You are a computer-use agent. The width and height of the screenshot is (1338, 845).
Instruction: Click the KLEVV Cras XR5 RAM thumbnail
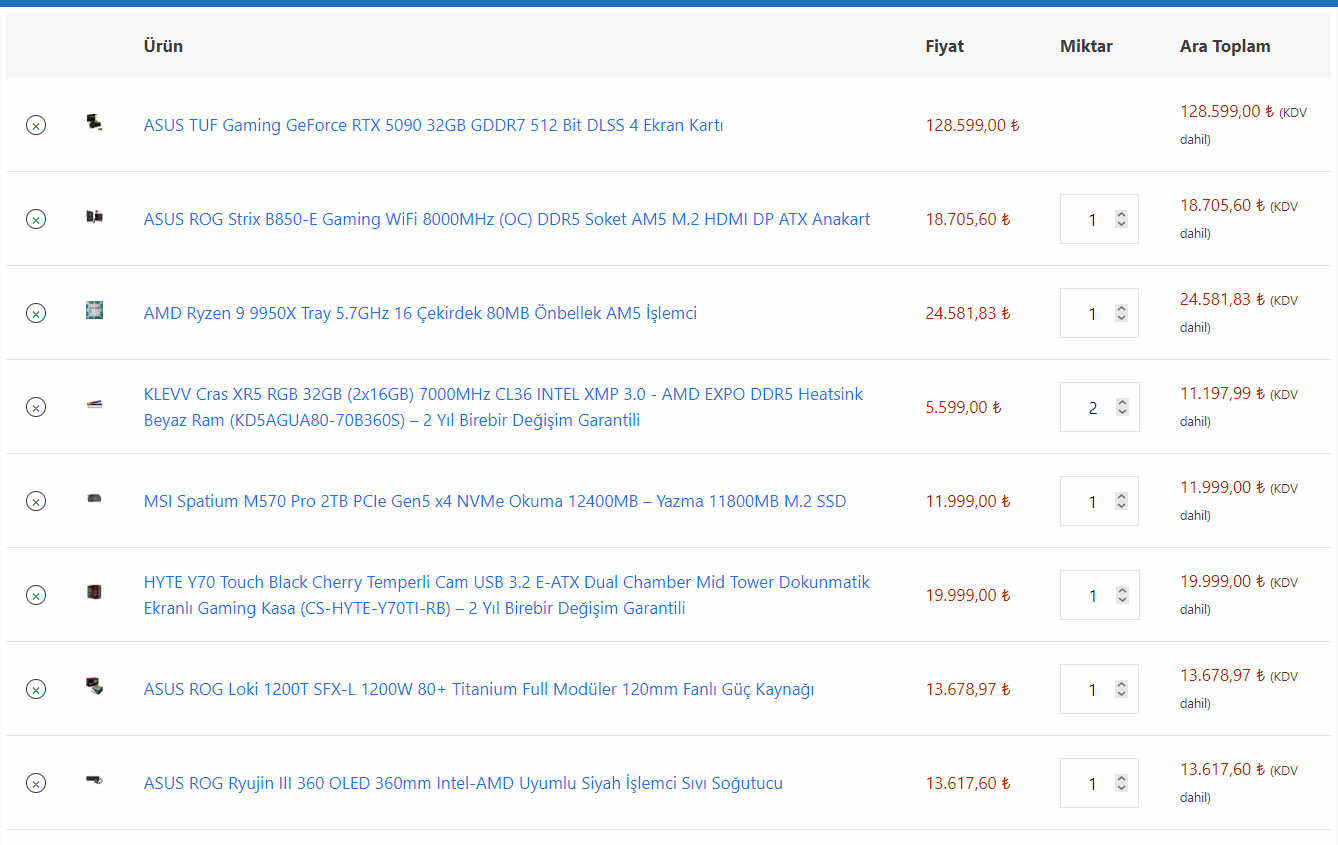[95, 405]
